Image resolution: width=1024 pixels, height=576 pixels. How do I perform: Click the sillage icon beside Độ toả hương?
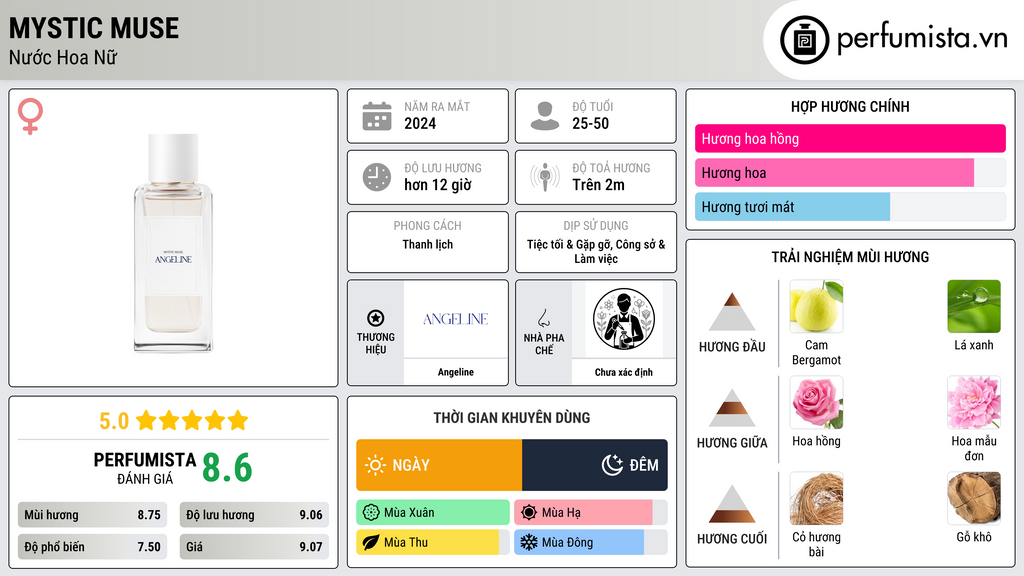coord(545,177)
